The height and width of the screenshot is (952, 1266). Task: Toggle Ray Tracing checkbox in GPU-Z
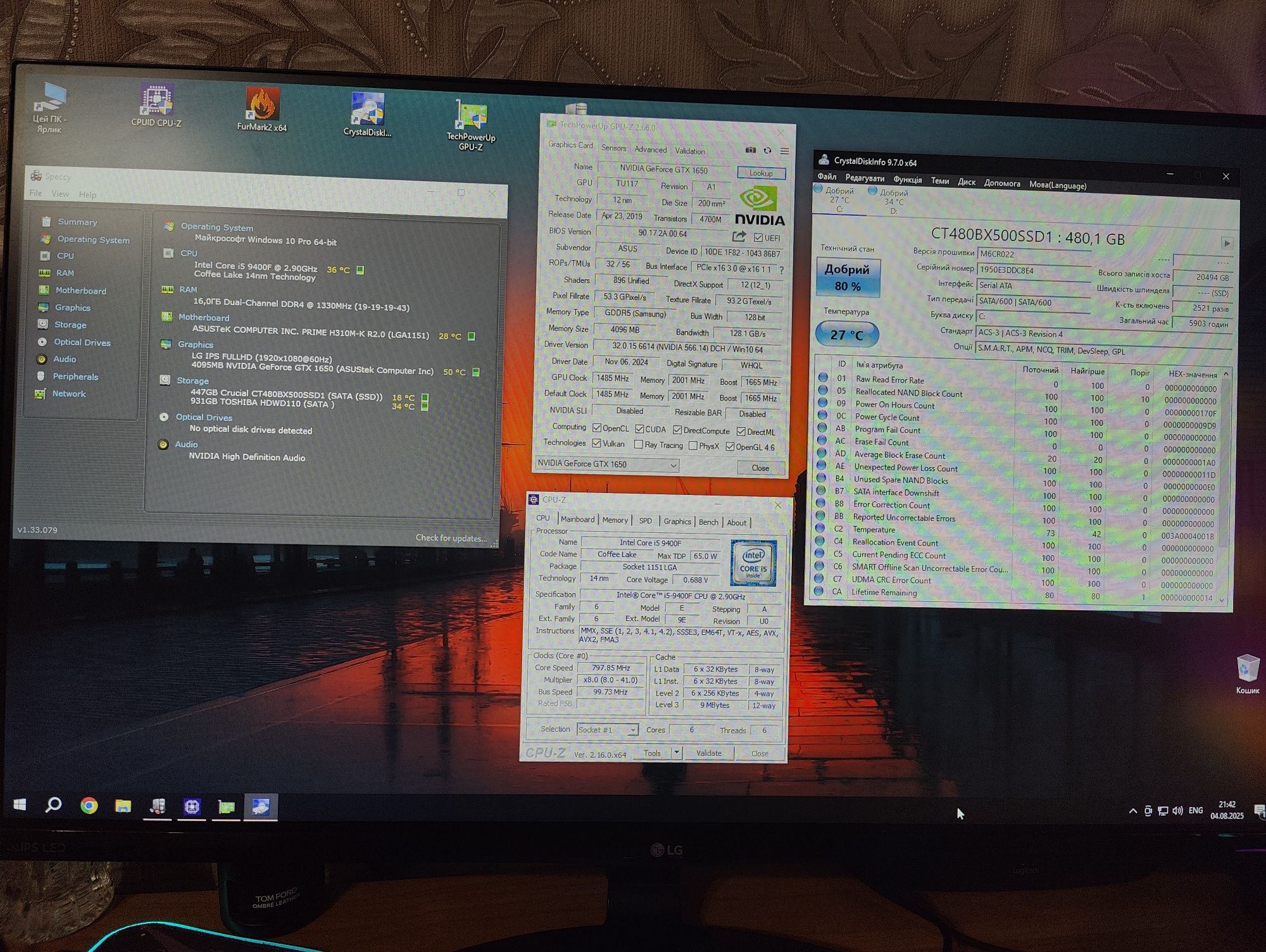638,444
